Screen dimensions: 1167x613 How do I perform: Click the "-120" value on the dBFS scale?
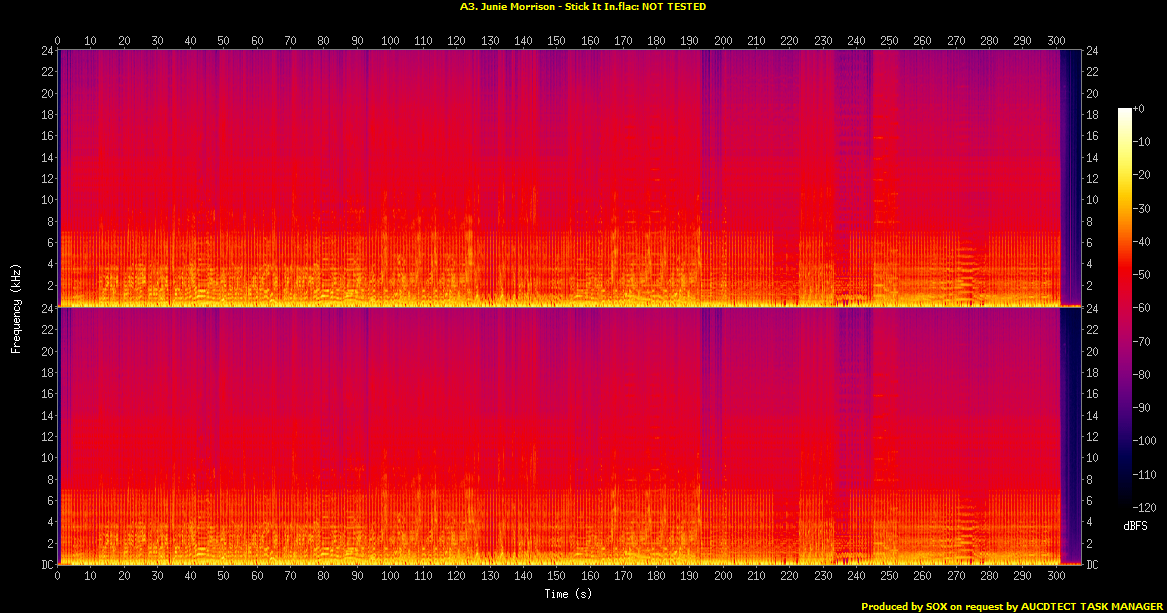[x=1144, y=507]
